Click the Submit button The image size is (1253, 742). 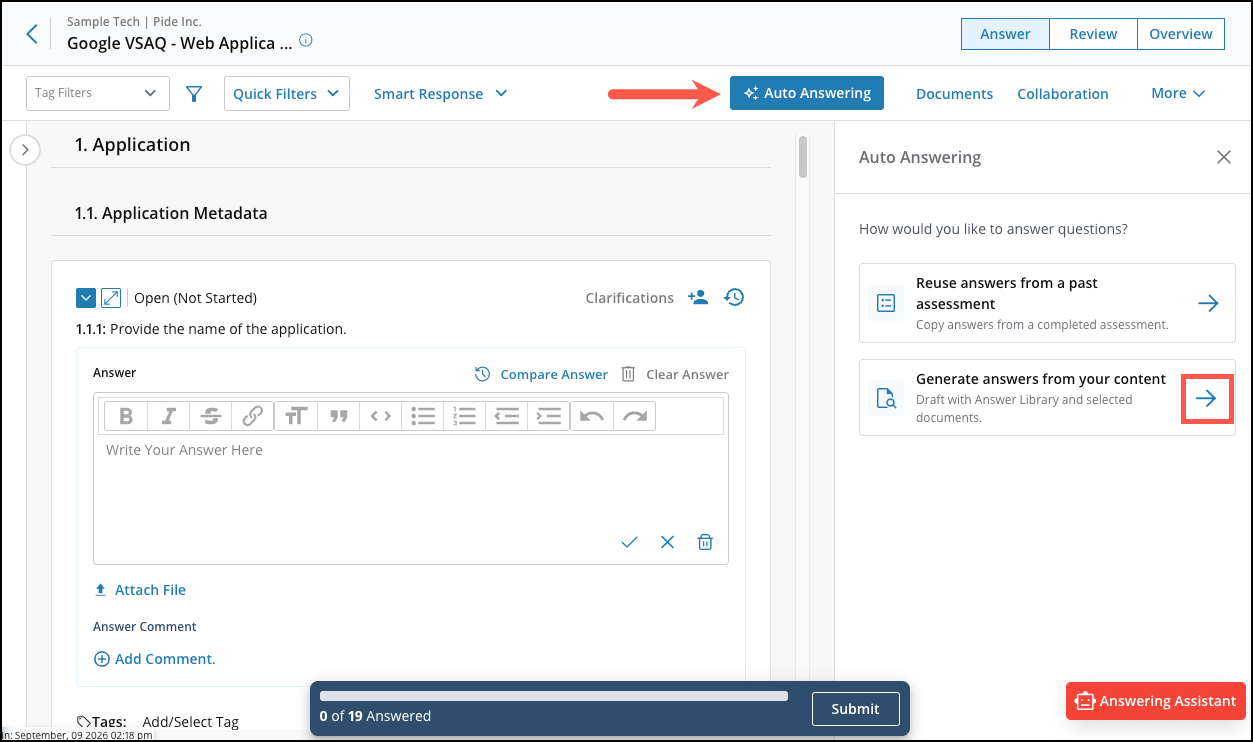point(855,709)
